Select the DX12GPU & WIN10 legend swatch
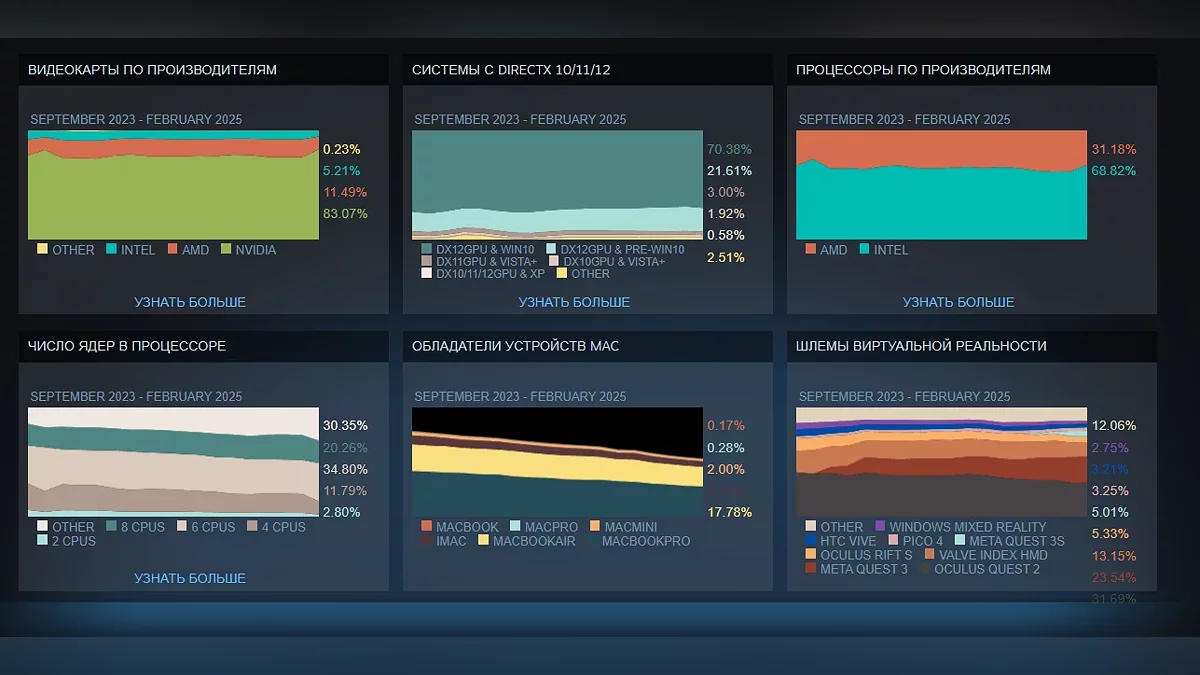This screenshot has width=1200, height=675. (428, 249)
